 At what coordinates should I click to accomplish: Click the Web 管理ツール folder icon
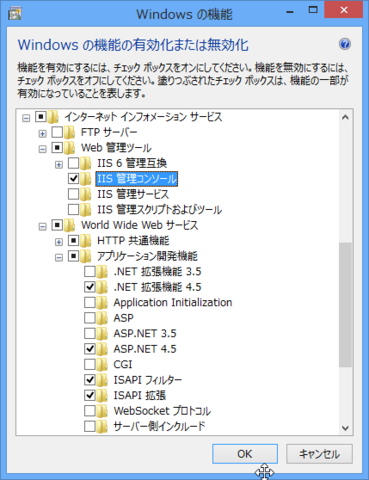point(70,148)
